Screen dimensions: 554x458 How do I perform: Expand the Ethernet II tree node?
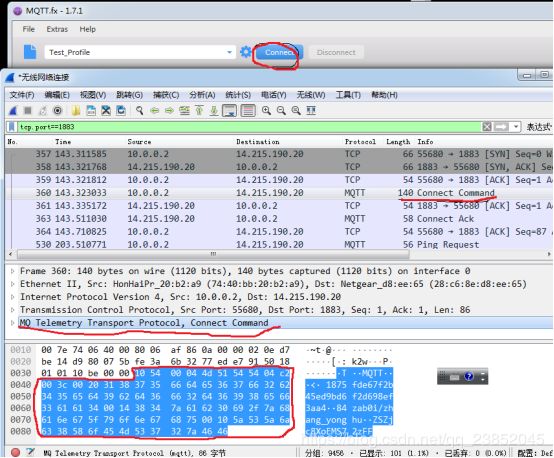click(12, 284)
